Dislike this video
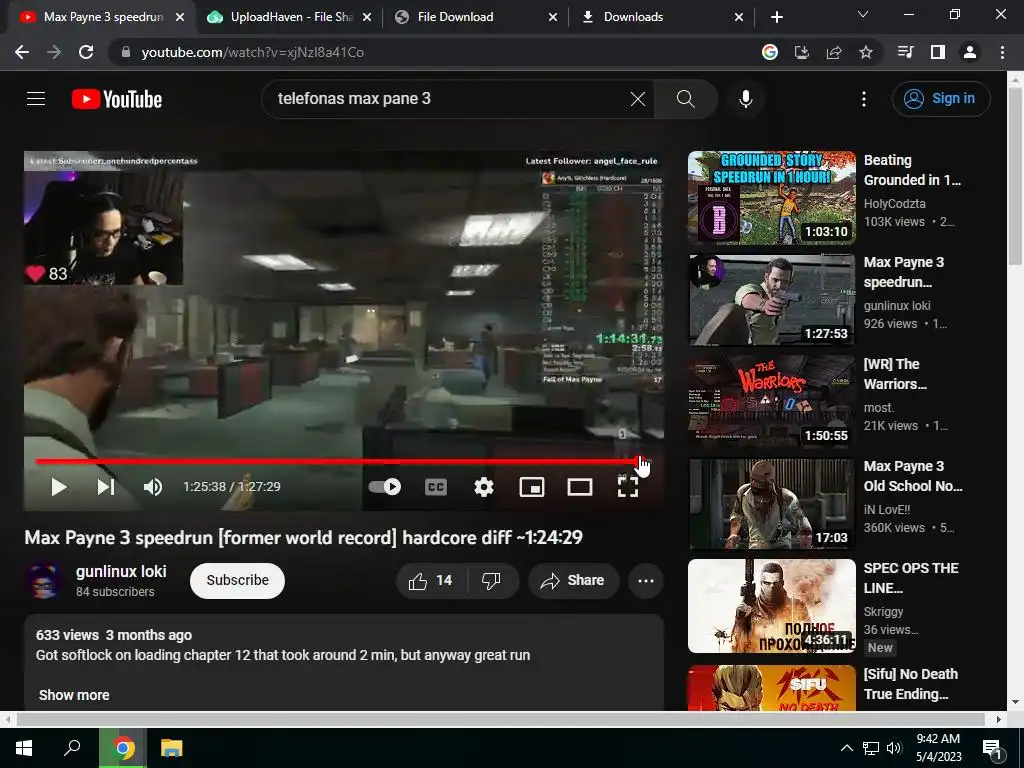 tap(491, 581)
